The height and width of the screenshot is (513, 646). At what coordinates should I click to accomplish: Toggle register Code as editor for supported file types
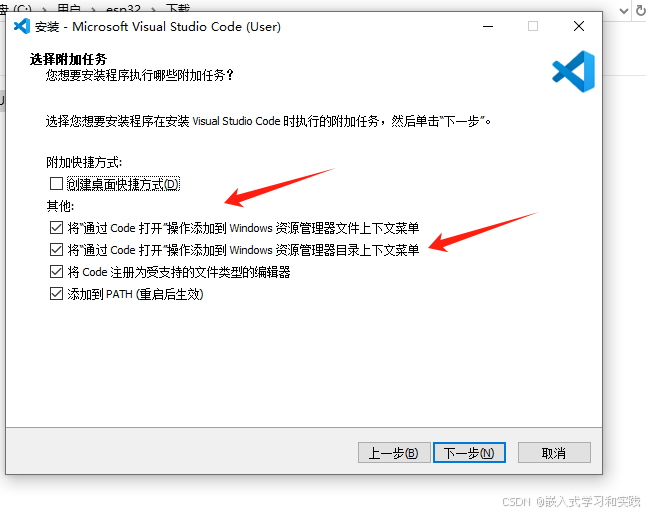[x=56, y=272]
